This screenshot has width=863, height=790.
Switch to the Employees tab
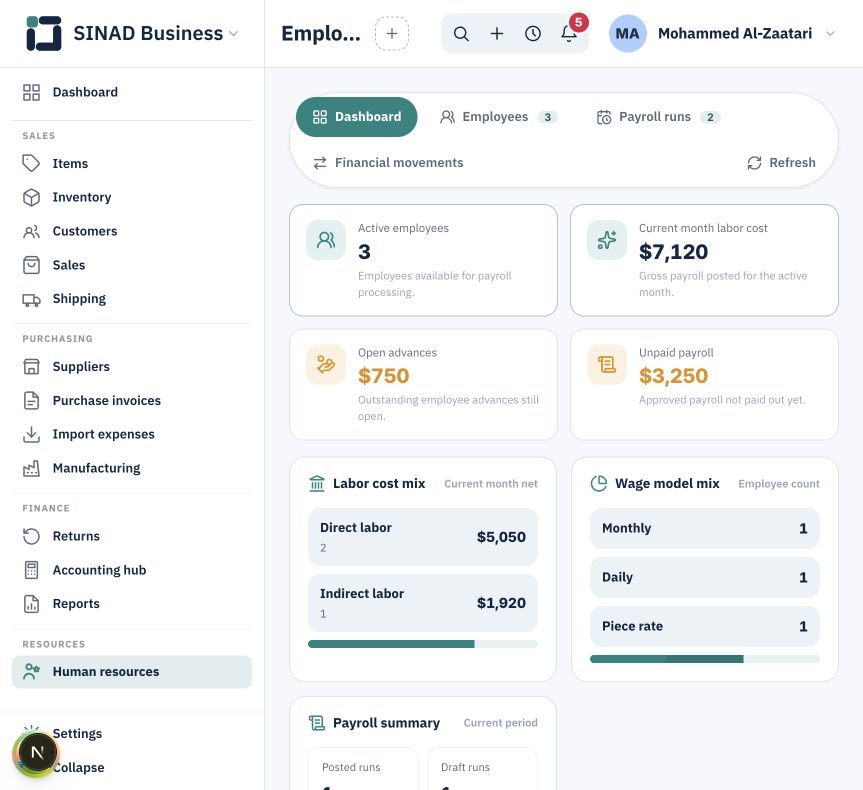499,117
